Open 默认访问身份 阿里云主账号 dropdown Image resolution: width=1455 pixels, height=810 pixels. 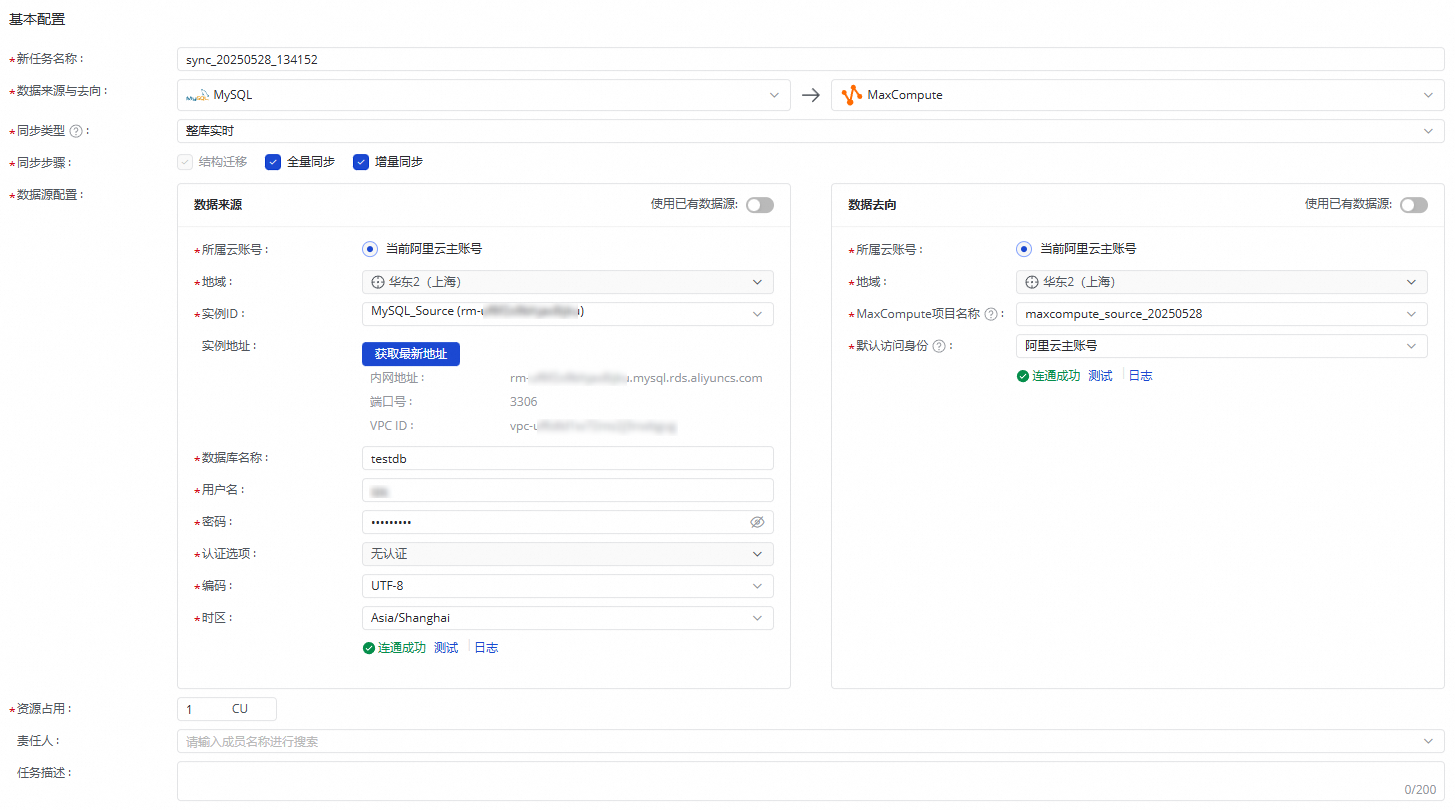(1221, 346)
